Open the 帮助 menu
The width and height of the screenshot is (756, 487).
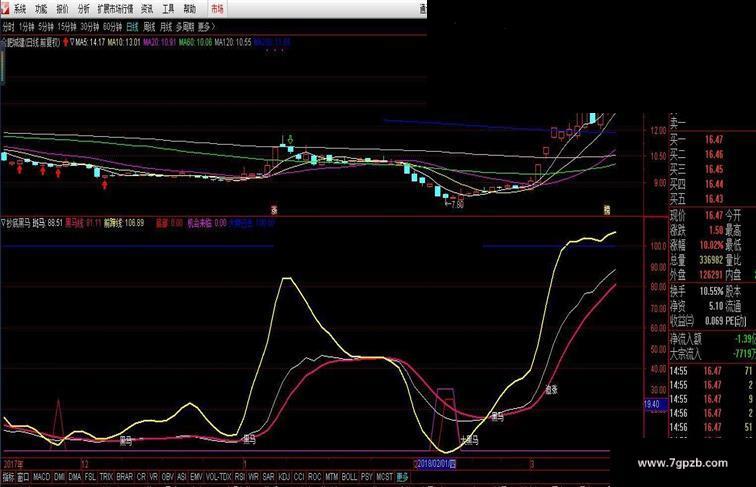pyautogui.click(x=189, y=9)
